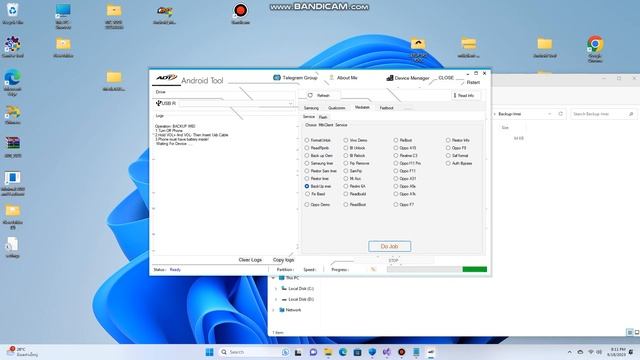Select the Frp Remove radio option
640x360 pixels.
click(x=346, y=163)
